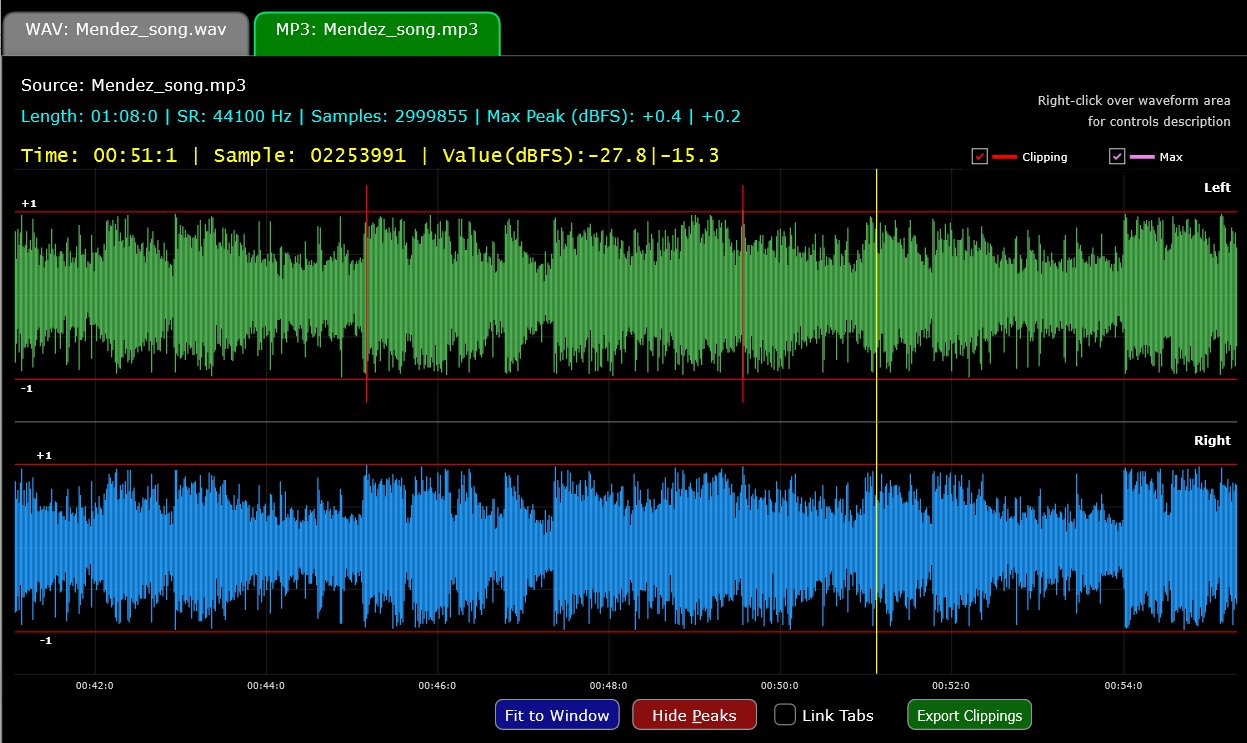Click the -1 label of Right channel
The width and height of the screenshot is (1247, 743).
[x=44, y=640]
